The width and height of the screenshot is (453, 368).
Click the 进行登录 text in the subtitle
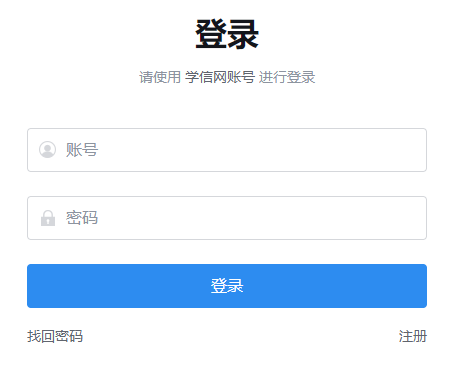tap(287, 77)
